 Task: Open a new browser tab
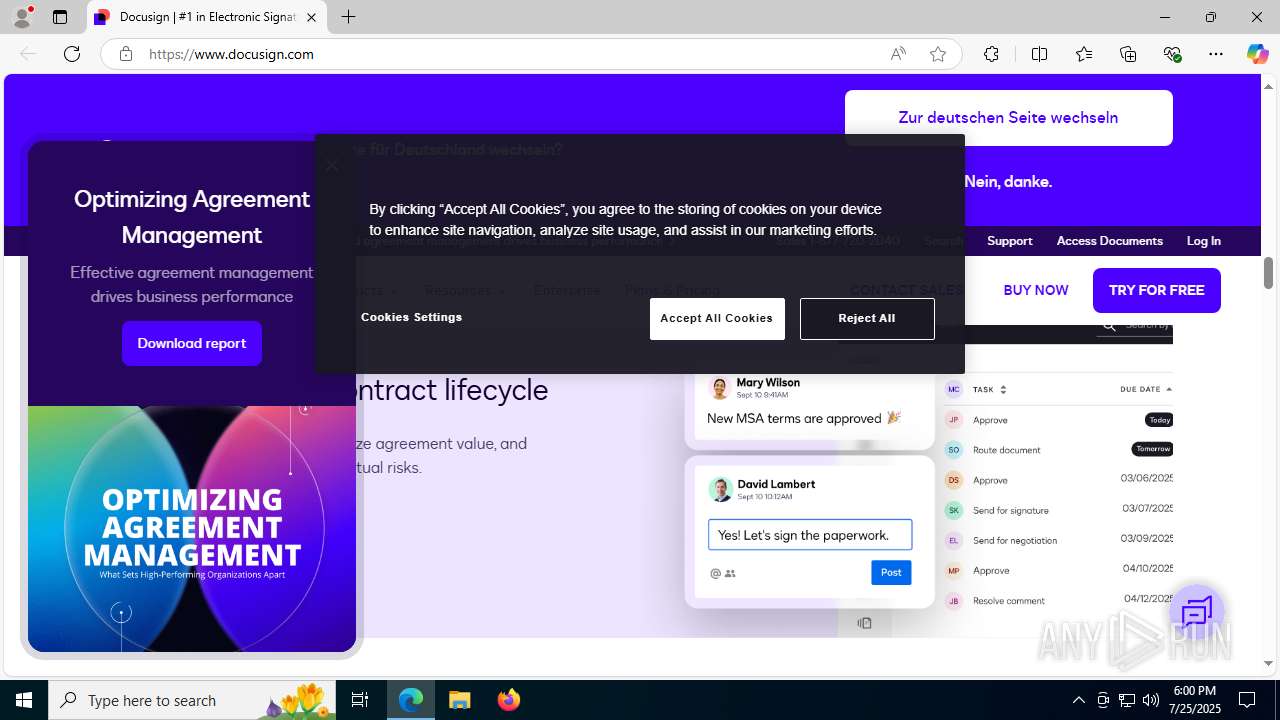[348, 17]
